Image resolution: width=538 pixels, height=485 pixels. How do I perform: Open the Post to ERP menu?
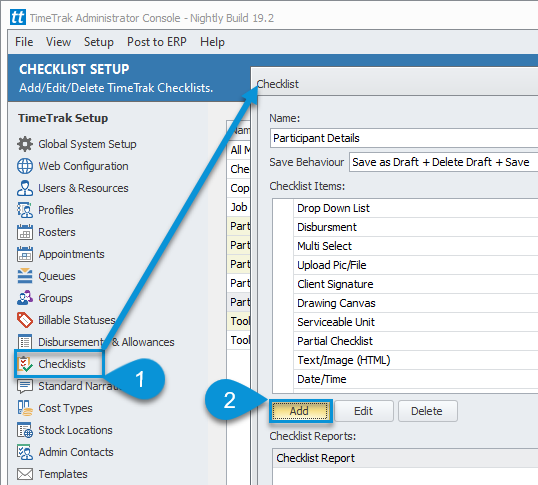tap(157, 42)
